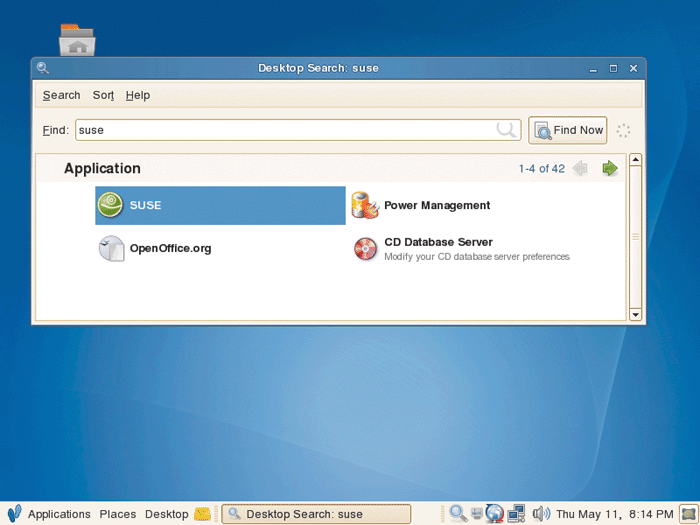Open the SUSE application result
The width and height of the screenshot is (700, 525).
click(220, 205)
